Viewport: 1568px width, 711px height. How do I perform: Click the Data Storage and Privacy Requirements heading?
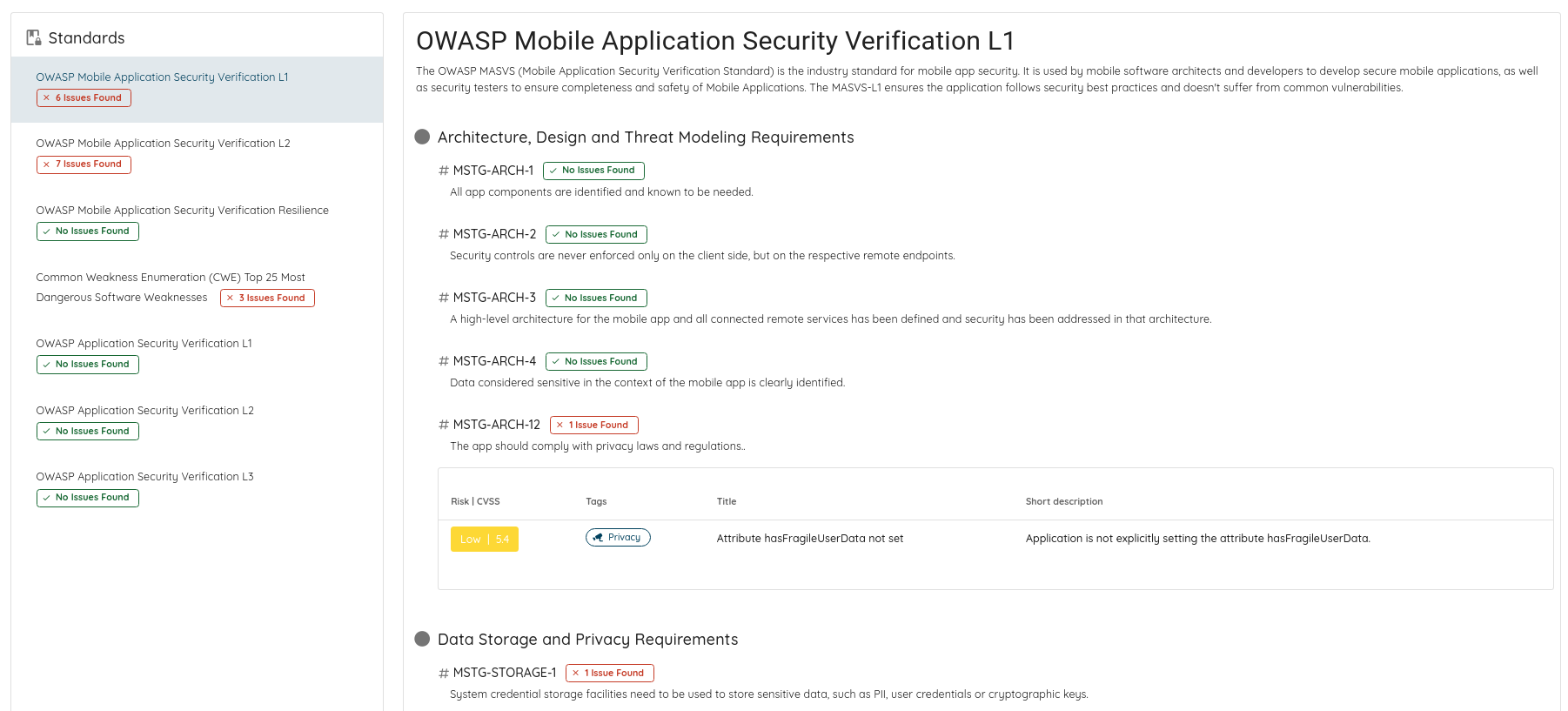tap(587, 640)
